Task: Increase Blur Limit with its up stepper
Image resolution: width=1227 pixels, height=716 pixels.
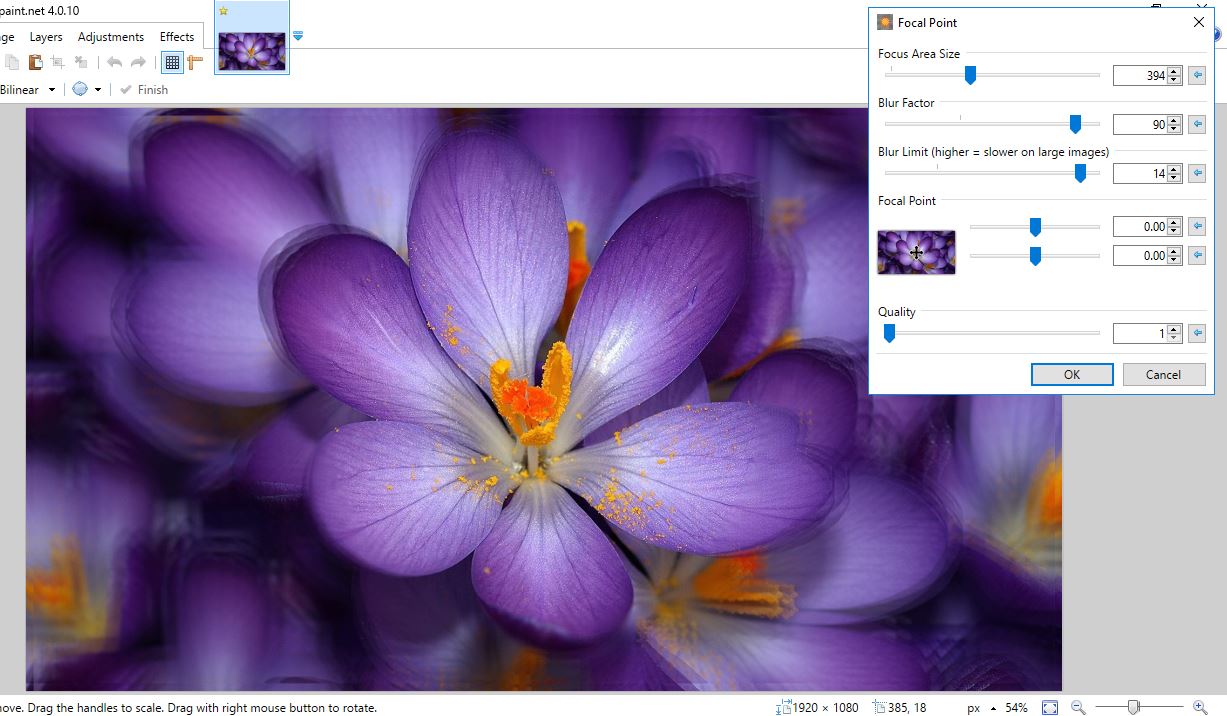Action: tap(1172, 168)
